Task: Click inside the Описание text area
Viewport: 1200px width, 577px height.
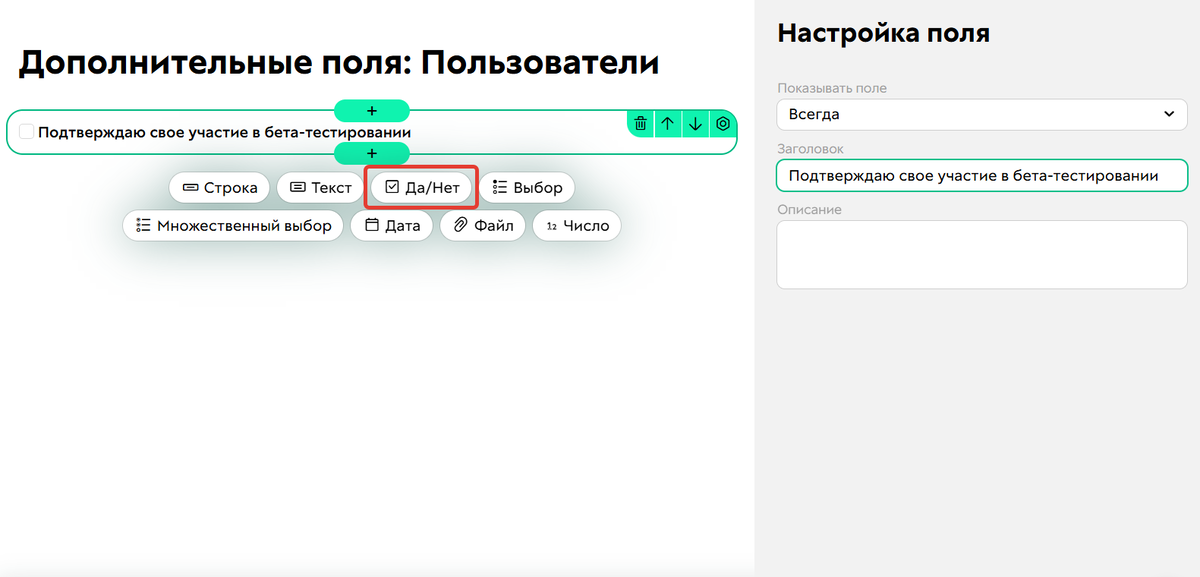Action: click(x=981, y=253)
